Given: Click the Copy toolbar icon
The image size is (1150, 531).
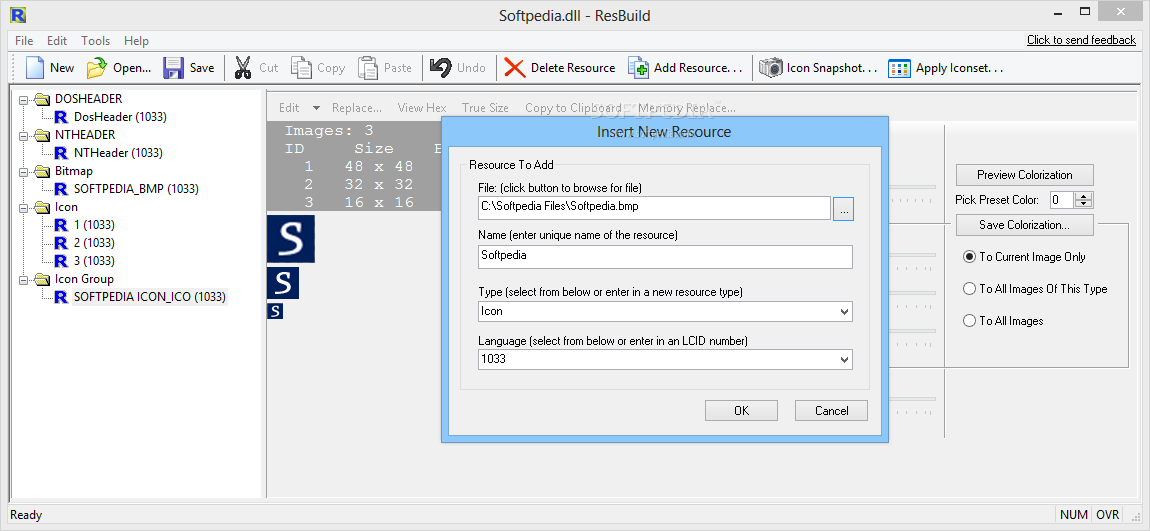Looking at the screenshot, I should click(301, 68).
